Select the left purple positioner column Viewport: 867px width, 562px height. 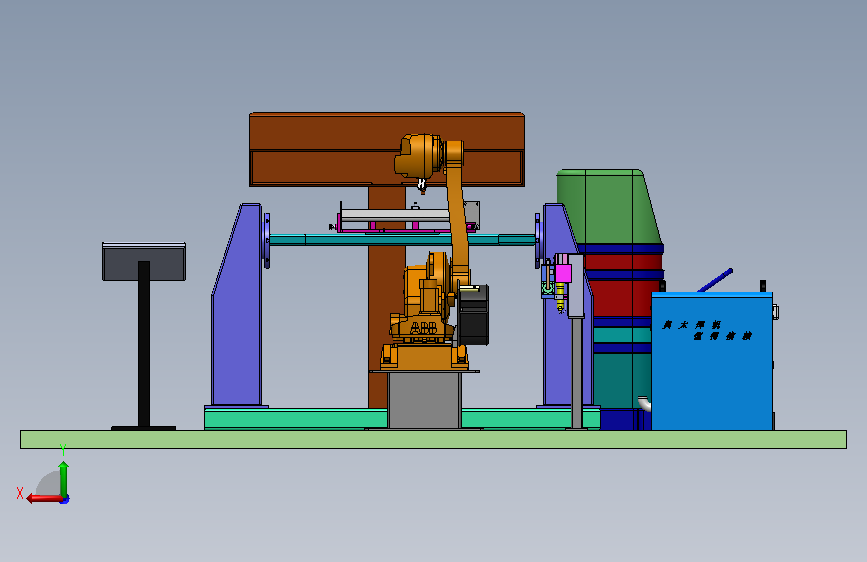coord(237,305)
